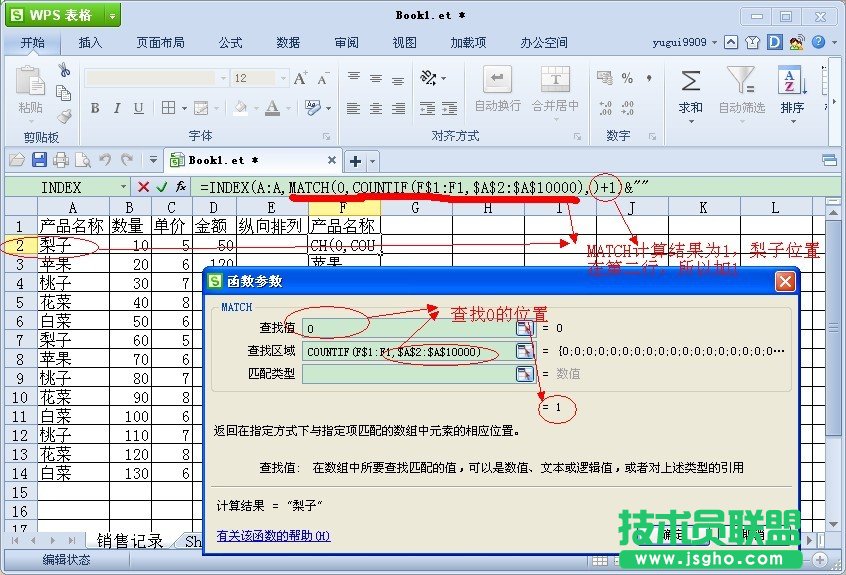This screenshot has height=575, width=846.
Task: Click the fill color bucket swatch
Action: click(x=241, y=108)
